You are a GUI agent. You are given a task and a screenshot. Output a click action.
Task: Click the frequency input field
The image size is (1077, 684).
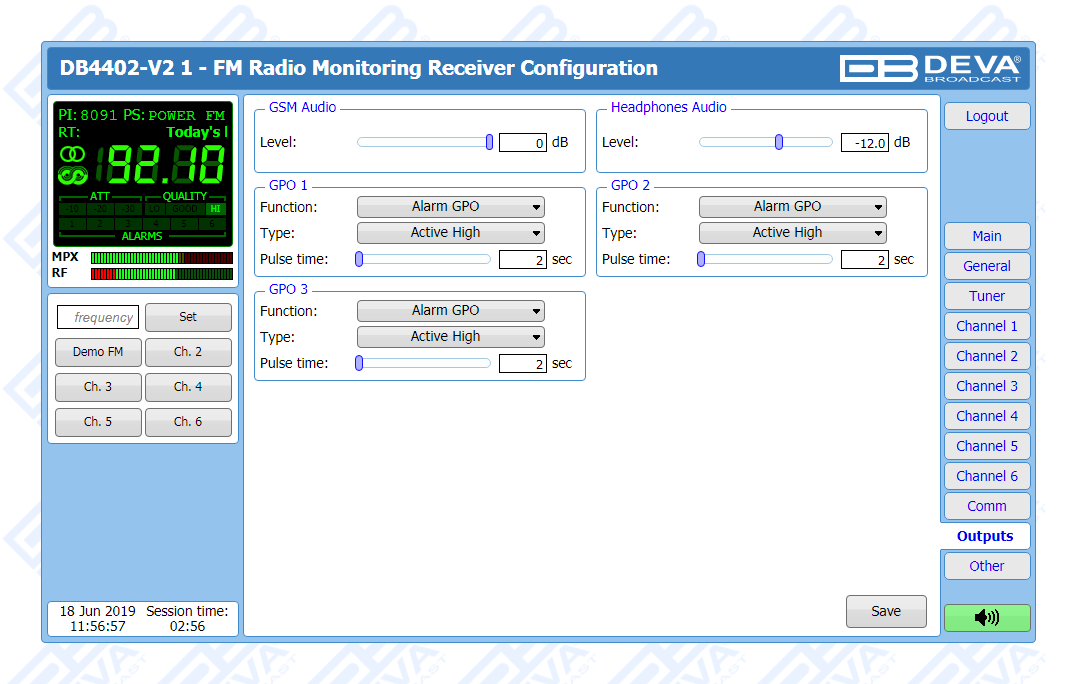(98, 318)
